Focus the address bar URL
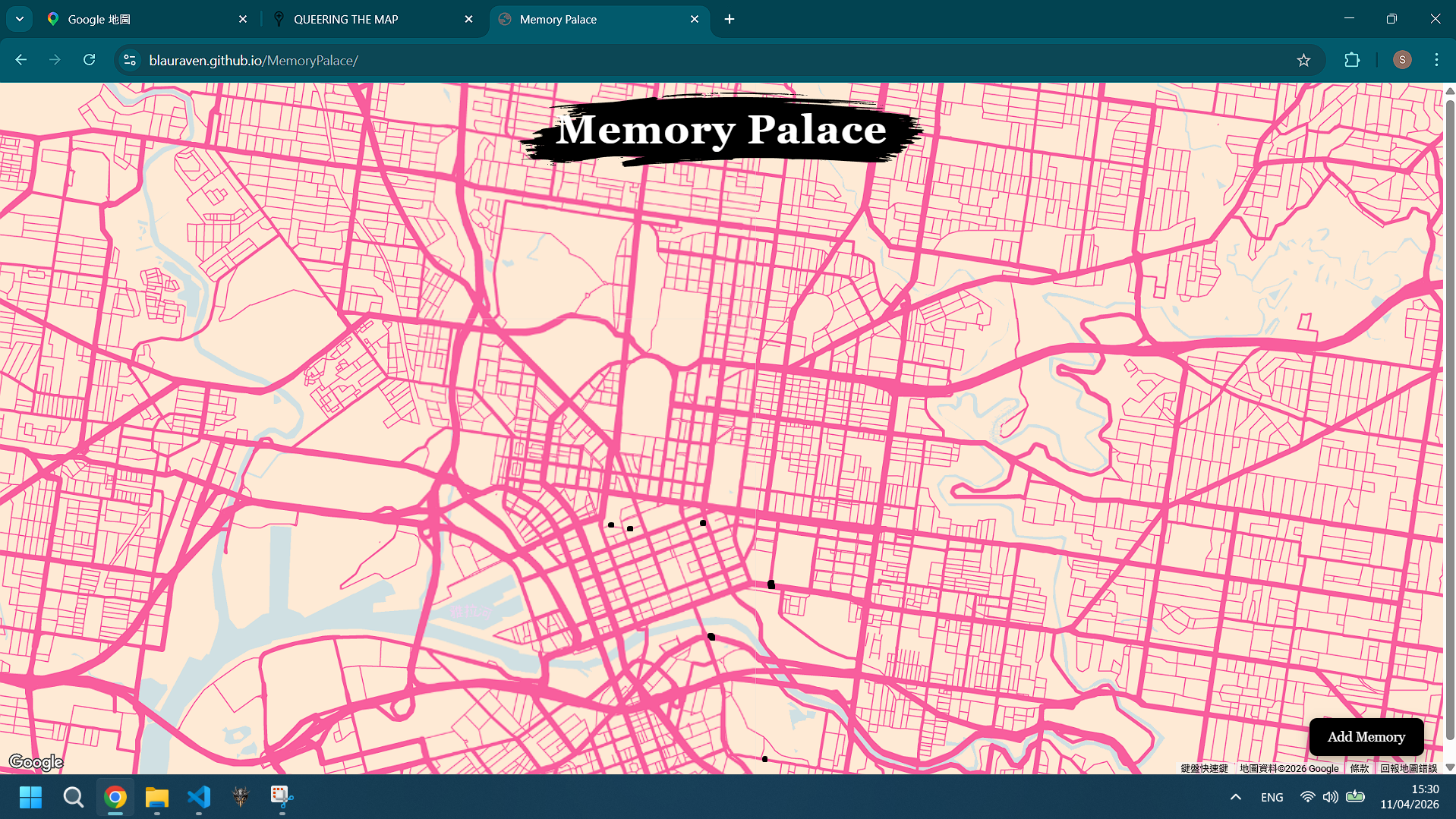1456x819 pixels. pos(254,60)
